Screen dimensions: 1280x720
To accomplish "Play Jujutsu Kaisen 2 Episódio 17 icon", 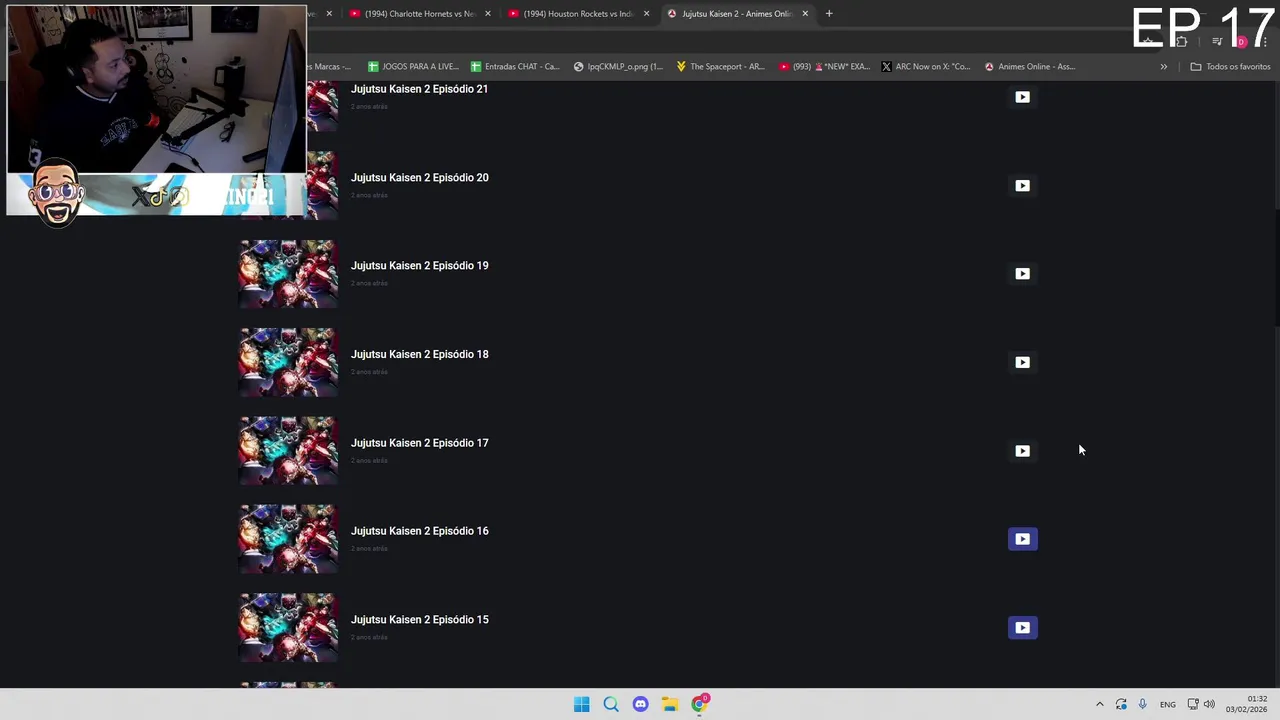I will click(1022, 450).
